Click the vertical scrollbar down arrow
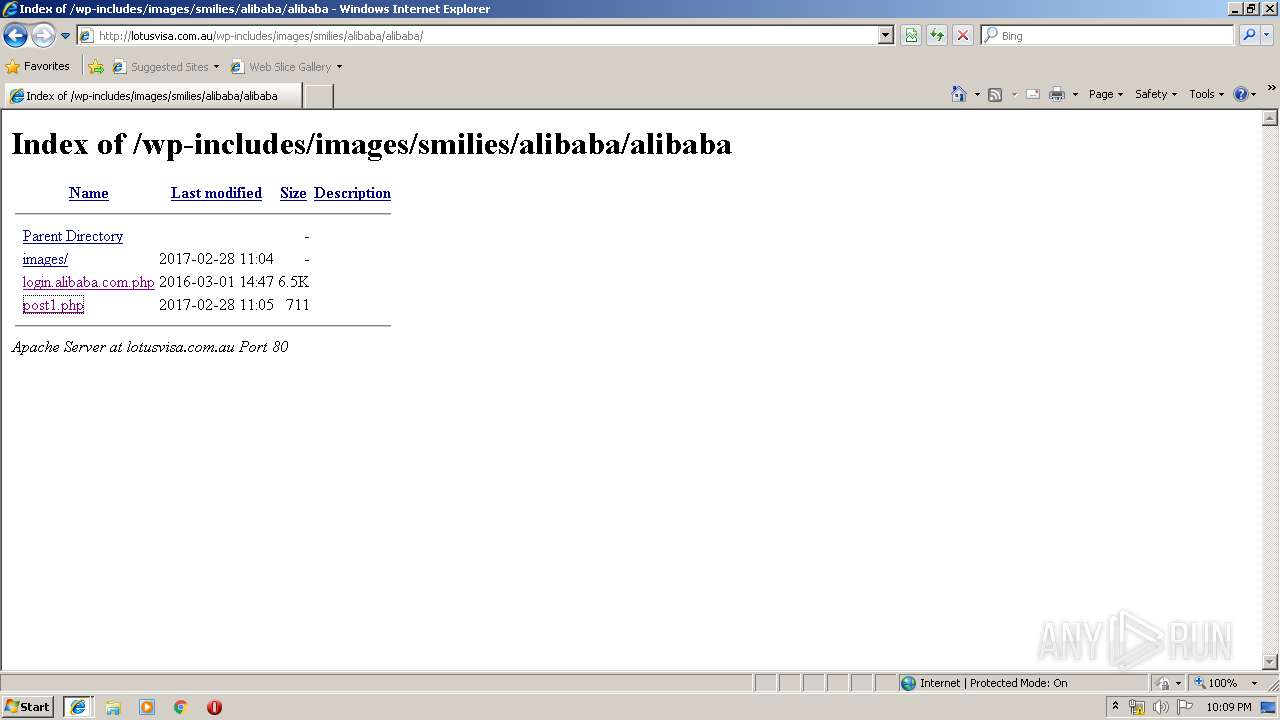The width and height of the screenshot is (1280, 720). pos(1270,661)
